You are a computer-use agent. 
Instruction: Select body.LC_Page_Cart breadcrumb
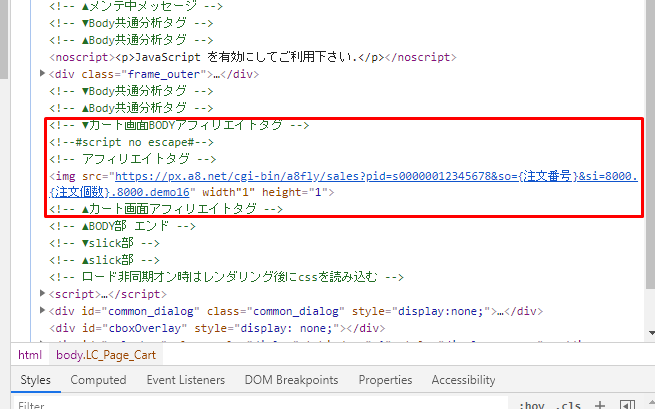pos(106,355)
